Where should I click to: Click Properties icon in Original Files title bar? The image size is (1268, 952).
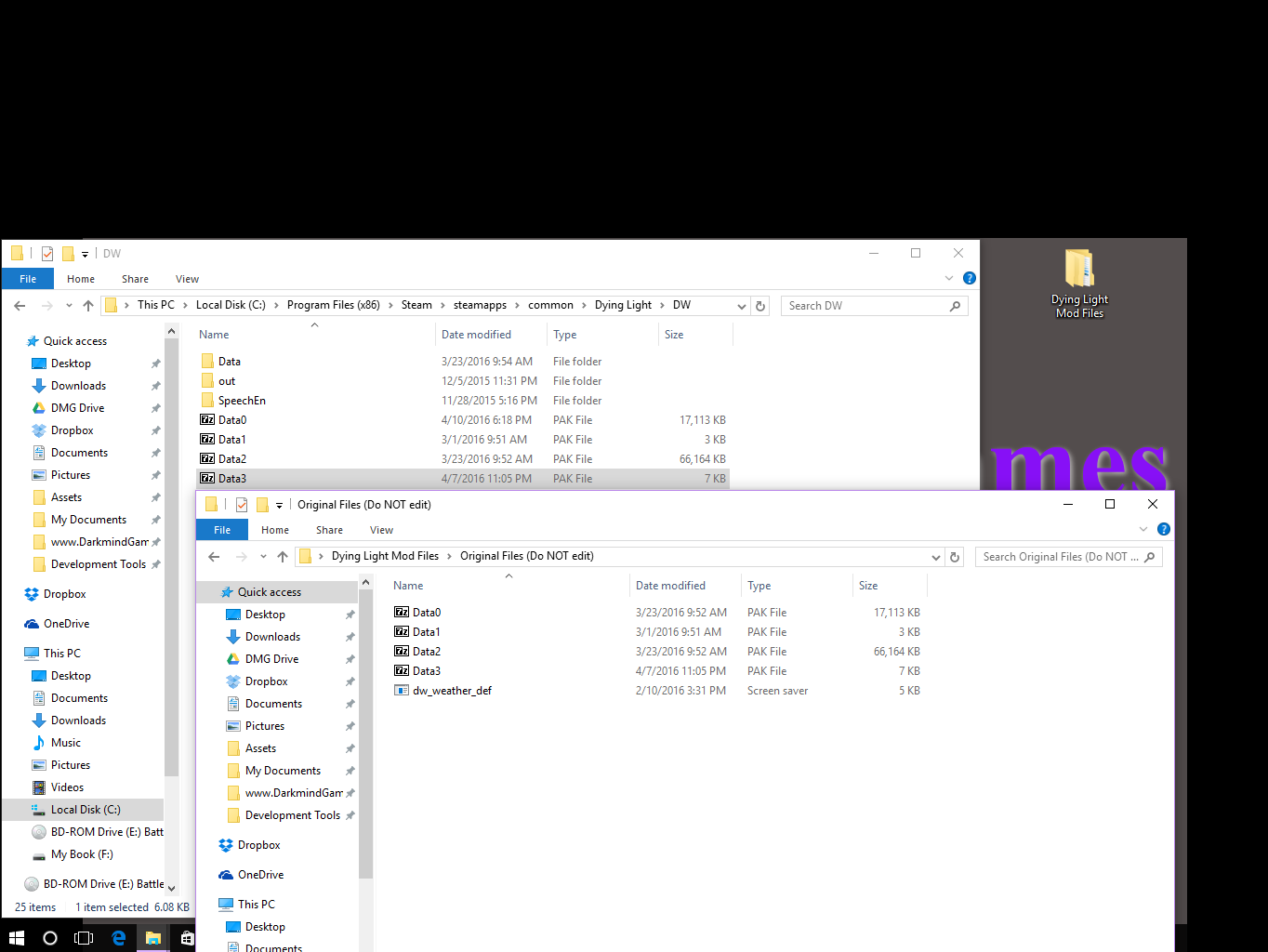(x=242, y=505)
